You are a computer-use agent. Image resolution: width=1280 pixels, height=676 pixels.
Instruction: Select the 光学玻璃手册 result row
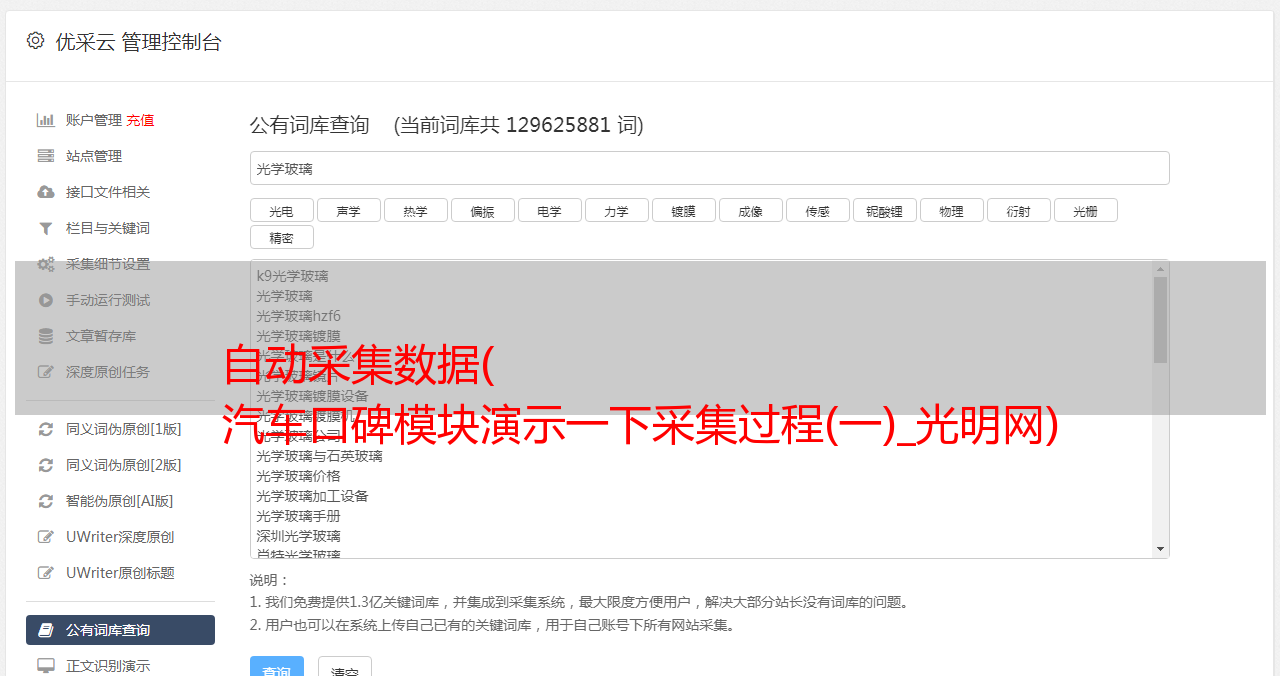(298, 516)
